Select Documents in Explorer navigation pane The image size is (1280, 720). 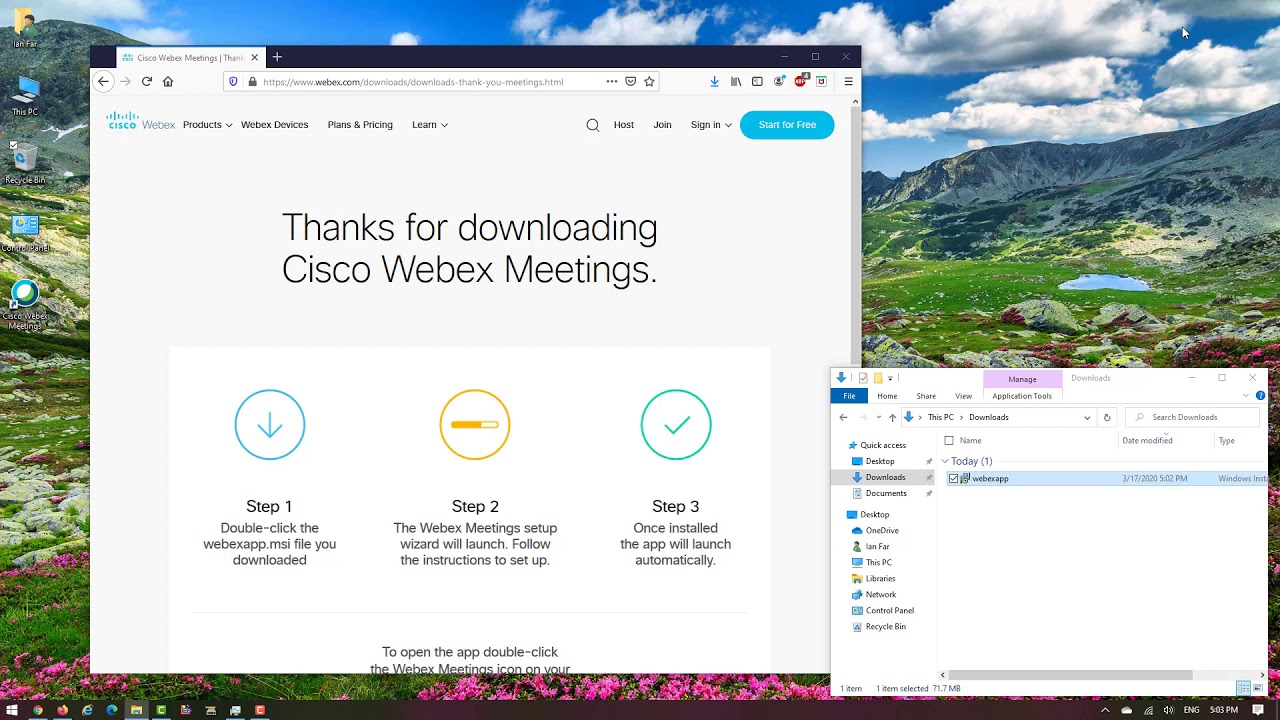click(x=886, y=493)
